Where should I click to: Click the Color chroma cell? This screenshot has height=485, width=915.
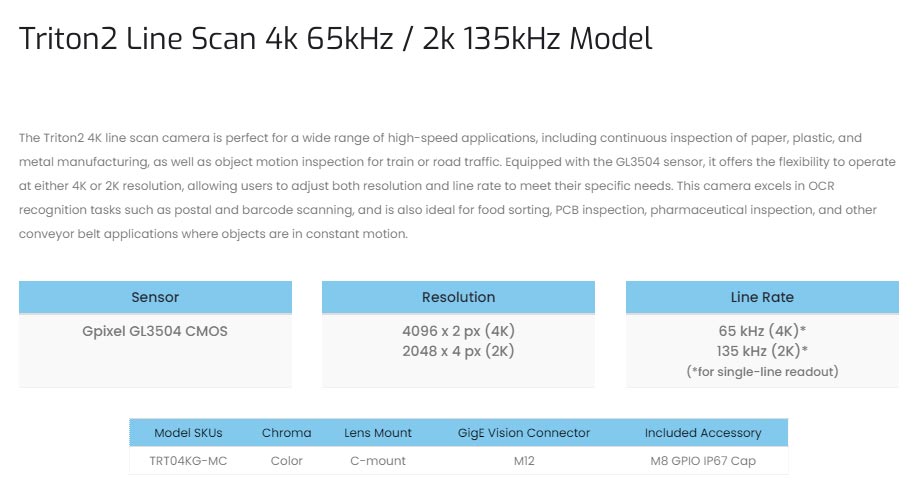287,460
